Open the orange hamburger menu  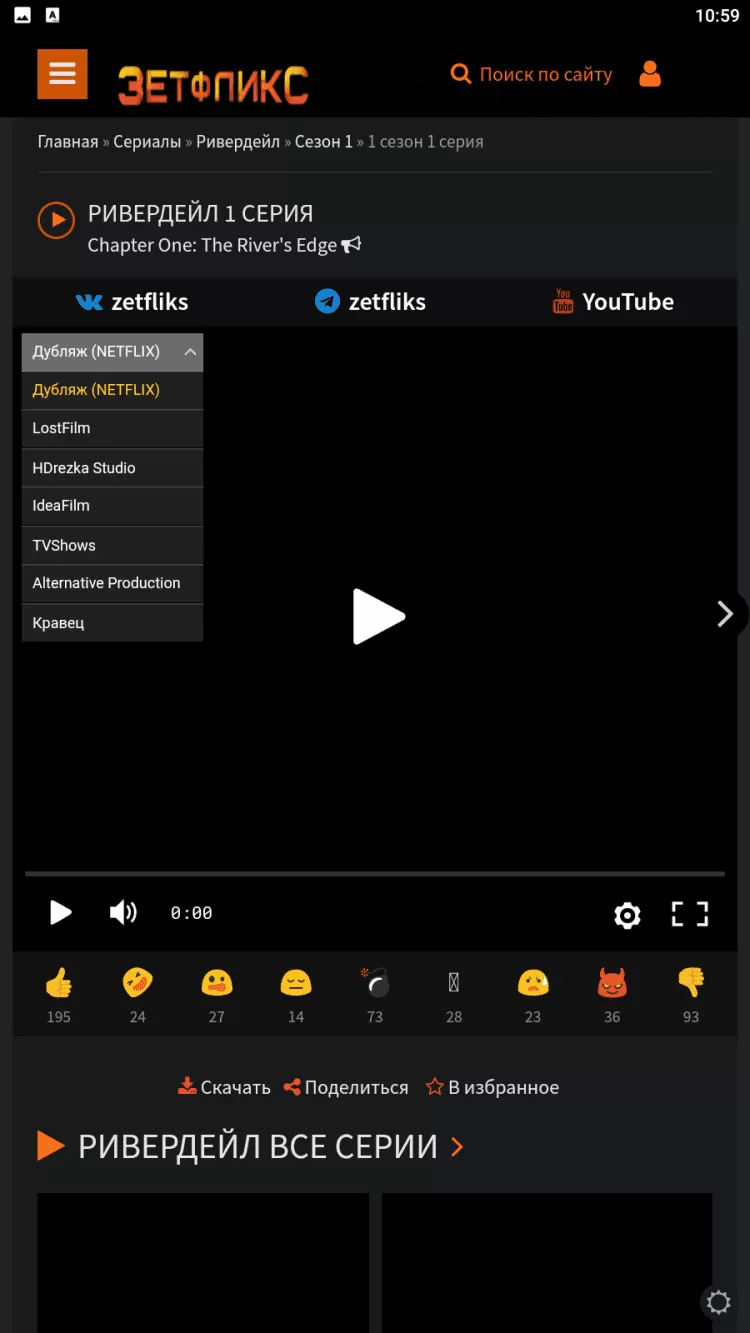[x=62, y=74]
